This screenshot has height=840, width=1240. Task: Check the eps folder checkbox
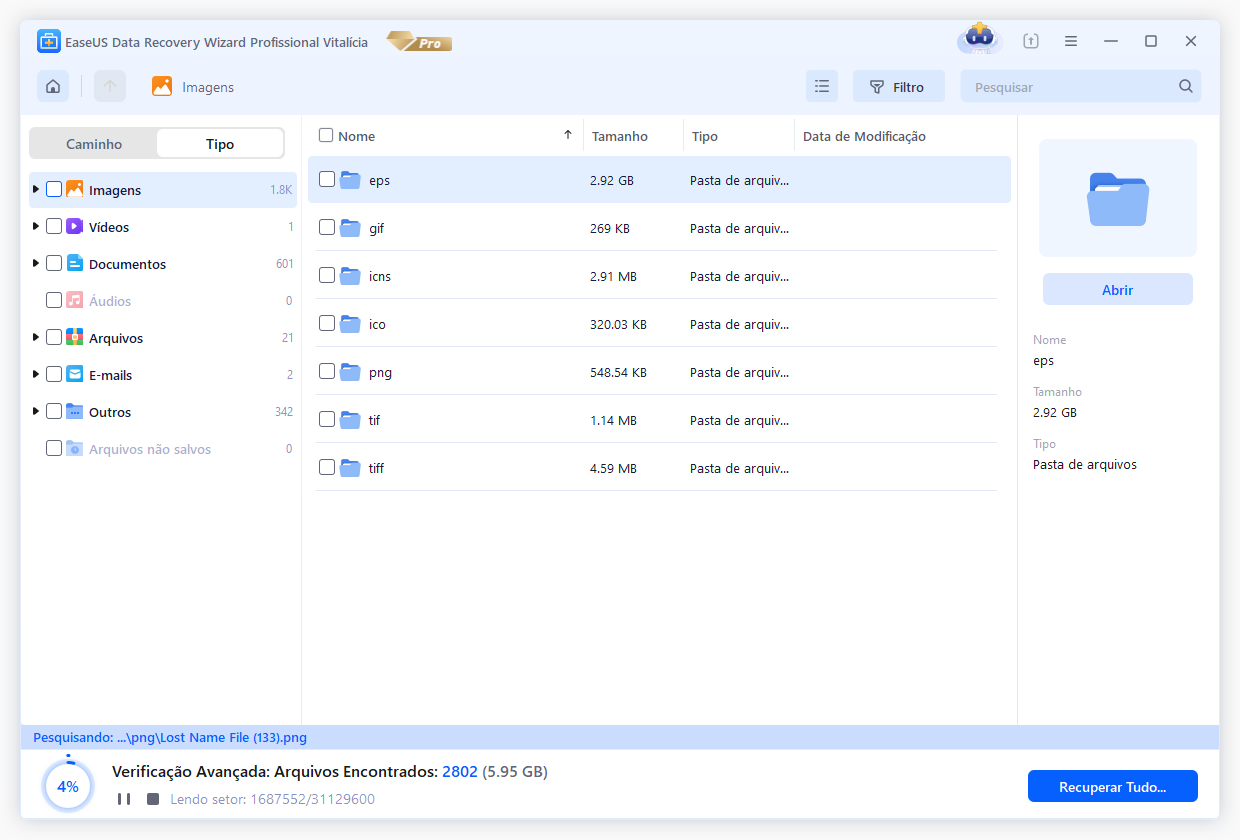[327, 179]
